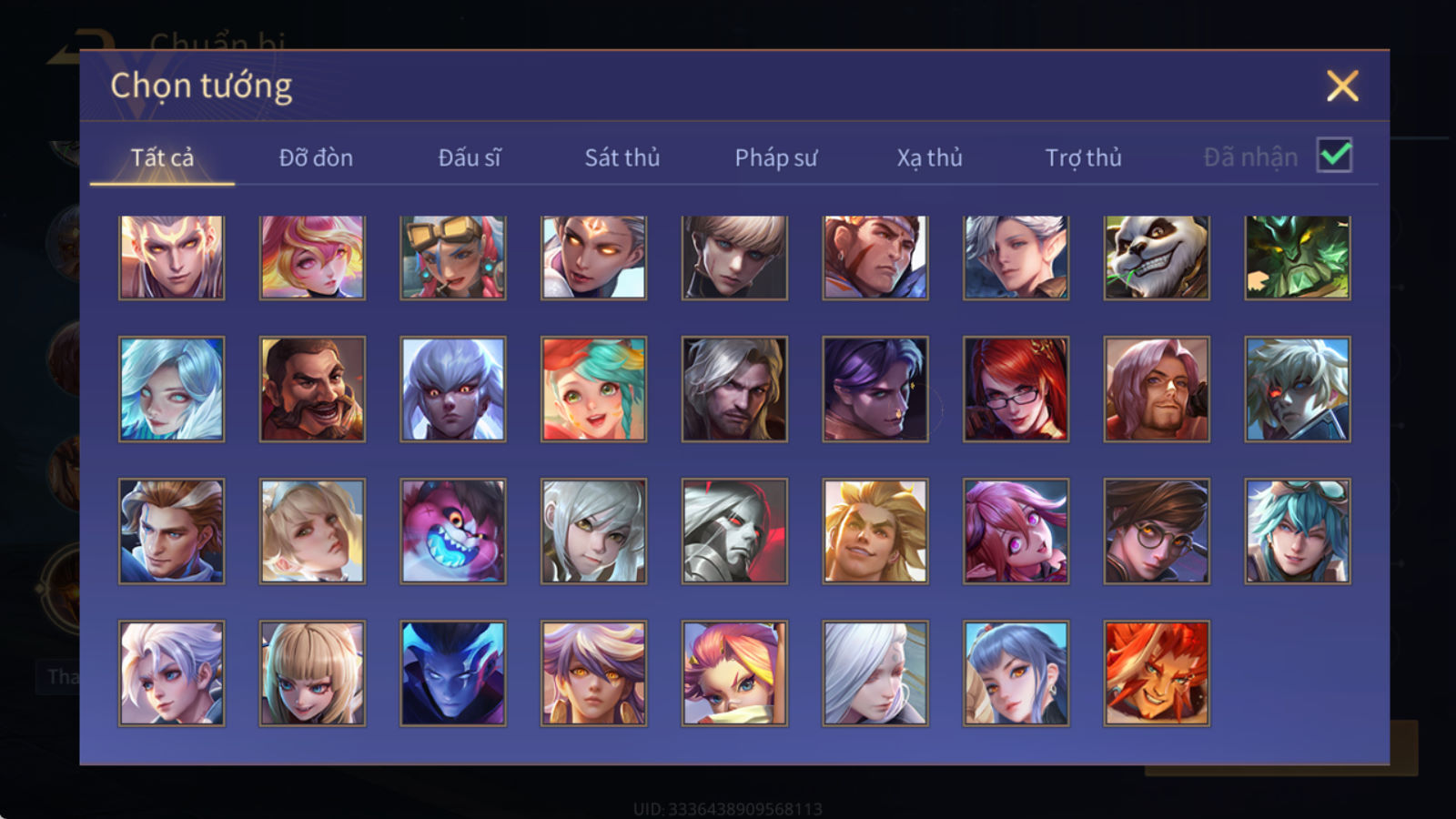Viewport: 1456px width, 819px height.
Task: Select the pink grinning cat creature hero
Action: coord(453,531)
